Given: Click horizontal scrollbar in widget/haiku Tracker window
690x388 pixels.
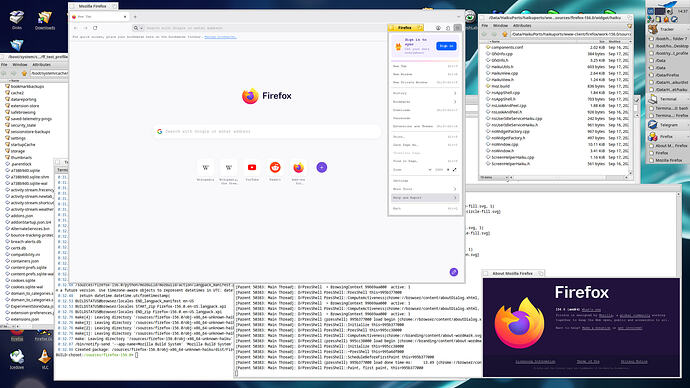Looking at the screenshot, I should pos(568,178).
